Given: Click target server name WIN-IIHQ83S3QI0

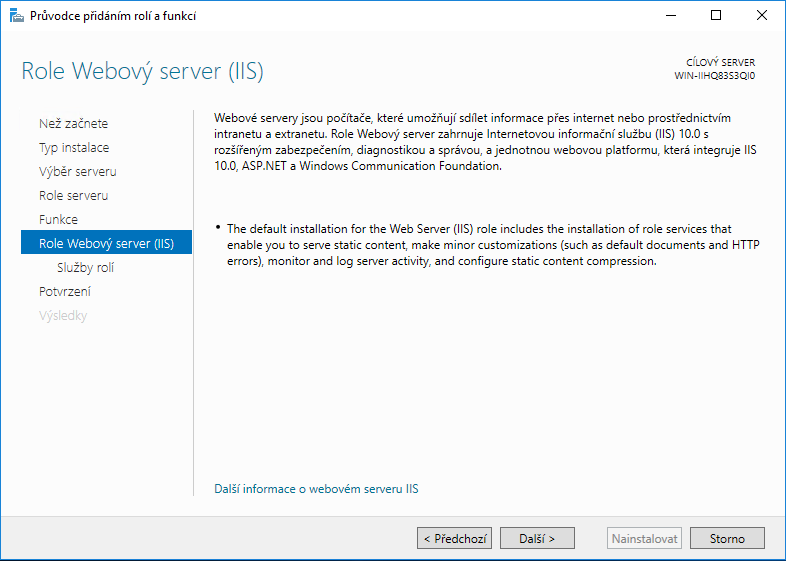Looking at the screenshot, I should point(715,76).
